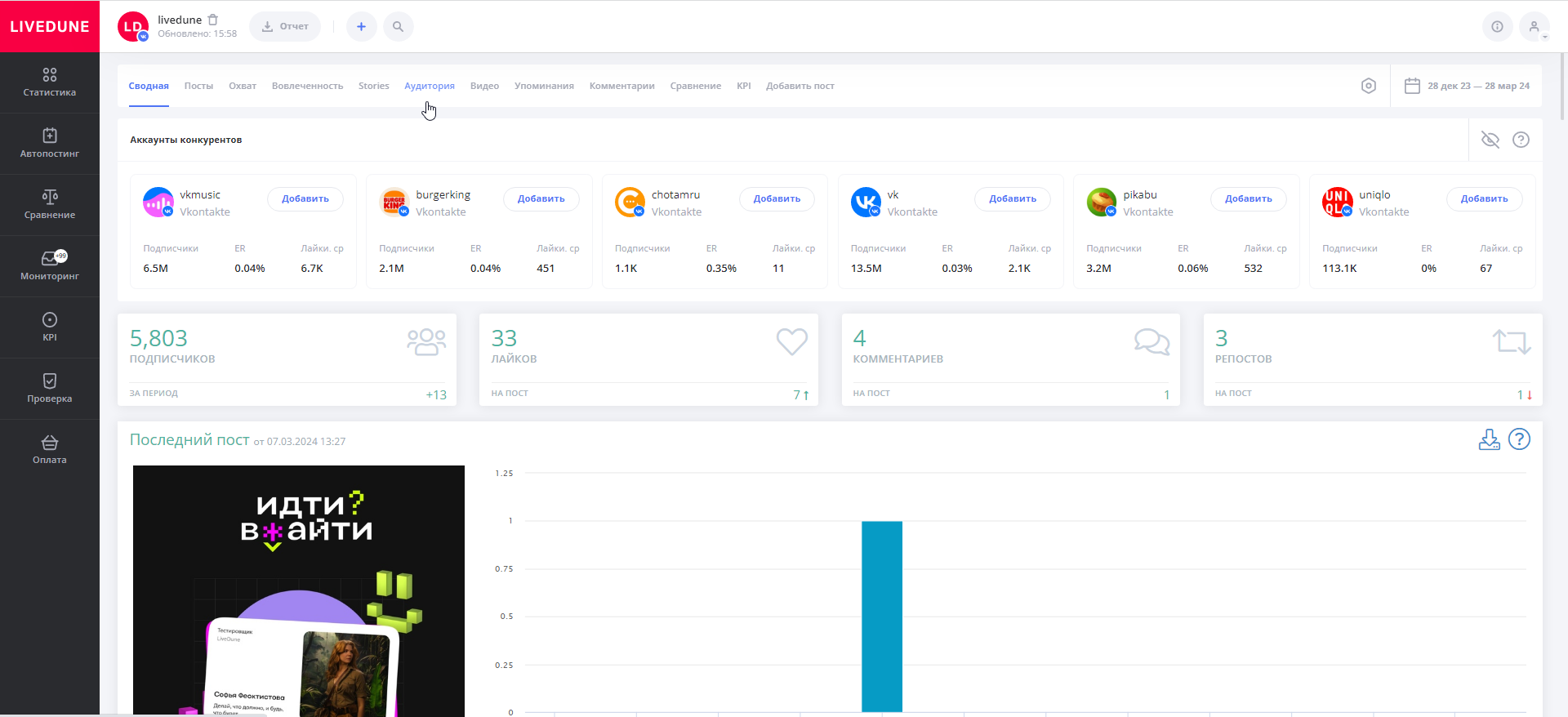Click the chotamru competitor avatar
This screenshot has height=717, width=1568.
pos(630,202)
